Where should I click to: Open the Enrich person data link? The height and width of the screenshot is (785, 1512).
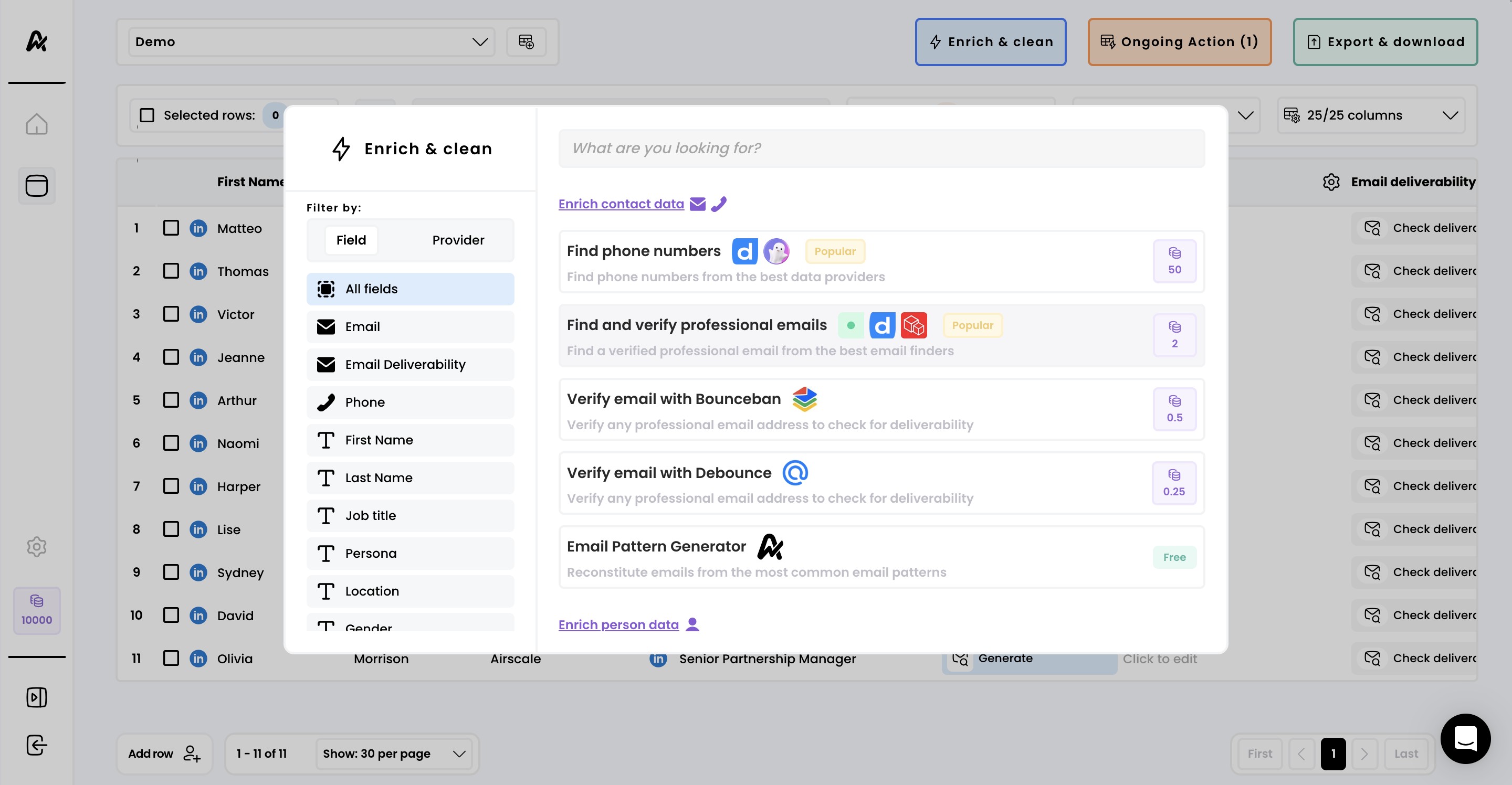pos(618,624)
